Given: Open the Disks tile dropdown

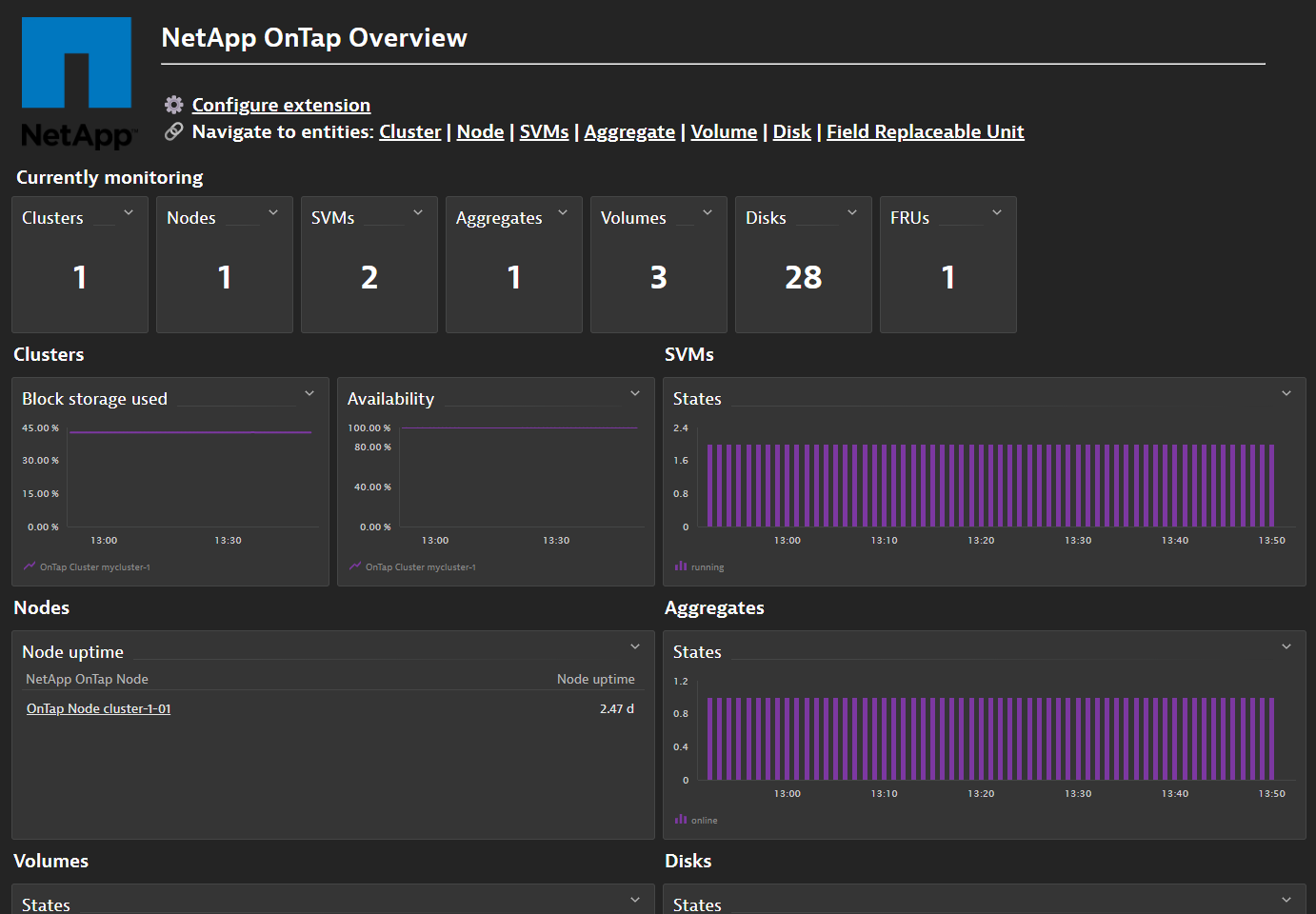Looking at the screenshot, I should tap(852, 212).
